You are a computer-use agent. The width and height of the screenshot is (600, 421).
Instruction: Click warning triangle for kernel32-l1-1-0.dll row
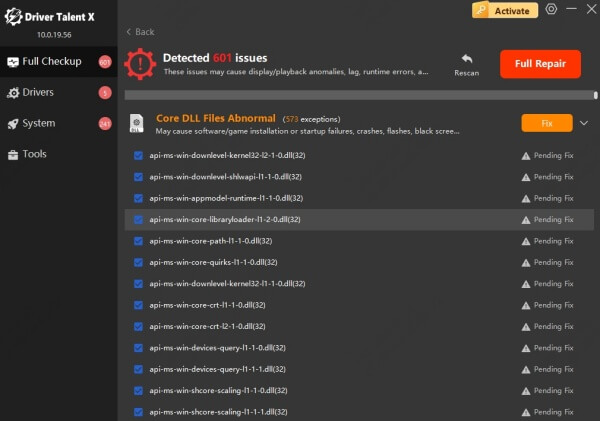526,284
